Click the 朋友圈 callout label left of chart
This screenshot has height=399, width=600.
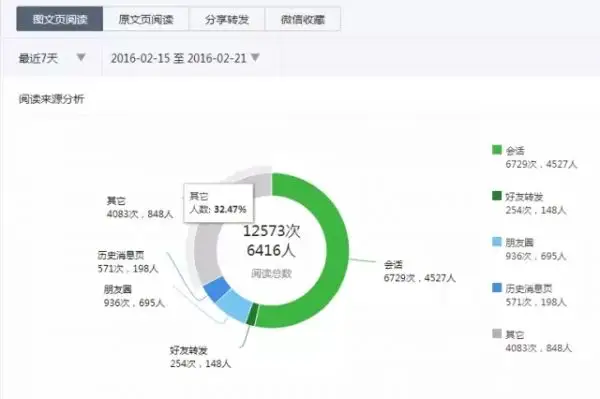point(117,289)
